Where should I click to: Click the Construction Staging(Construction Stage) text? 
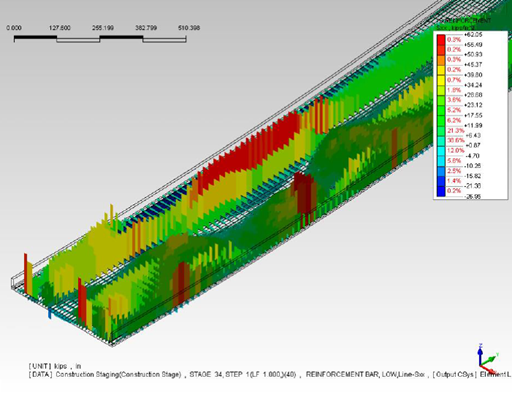(118, 374)
